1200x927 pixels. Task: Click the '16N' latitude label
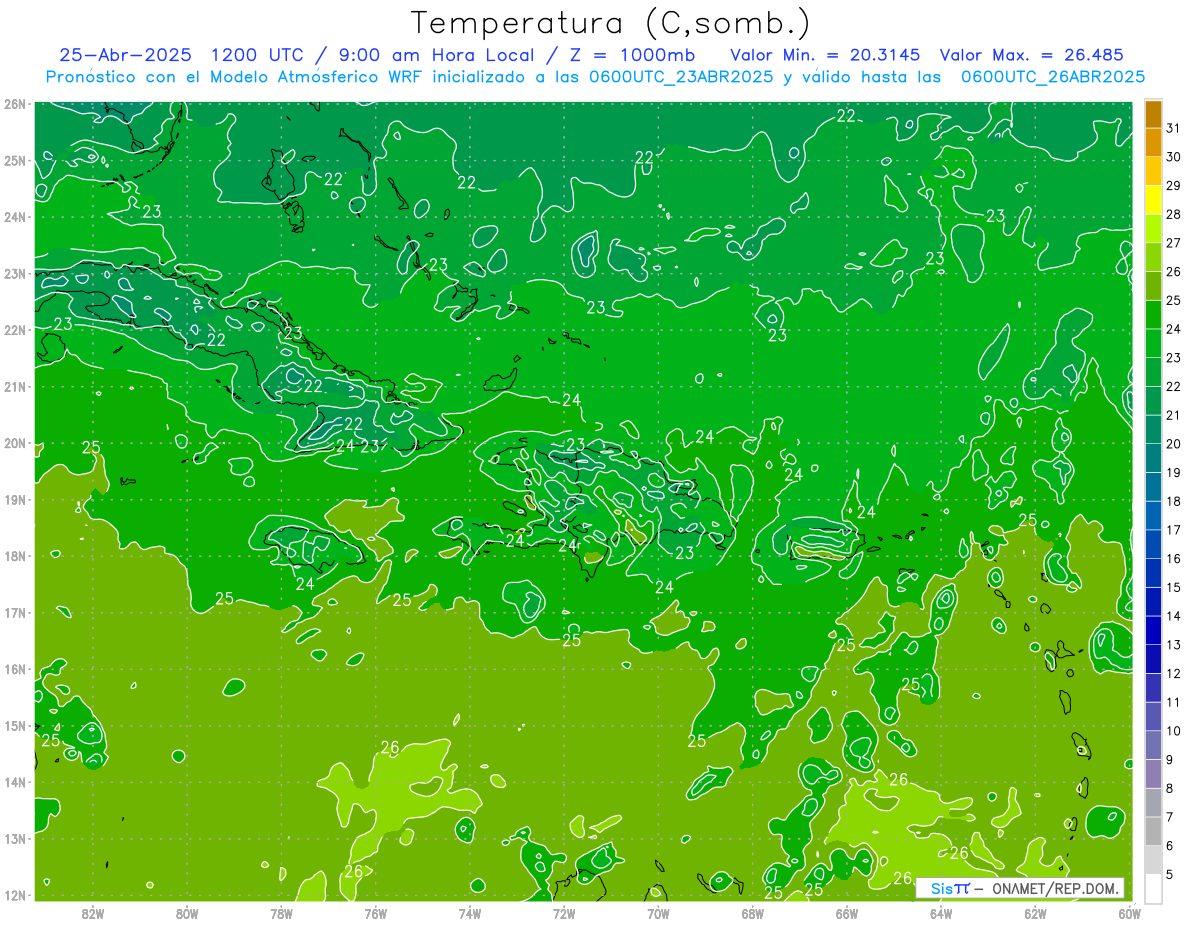pos(15,669)
